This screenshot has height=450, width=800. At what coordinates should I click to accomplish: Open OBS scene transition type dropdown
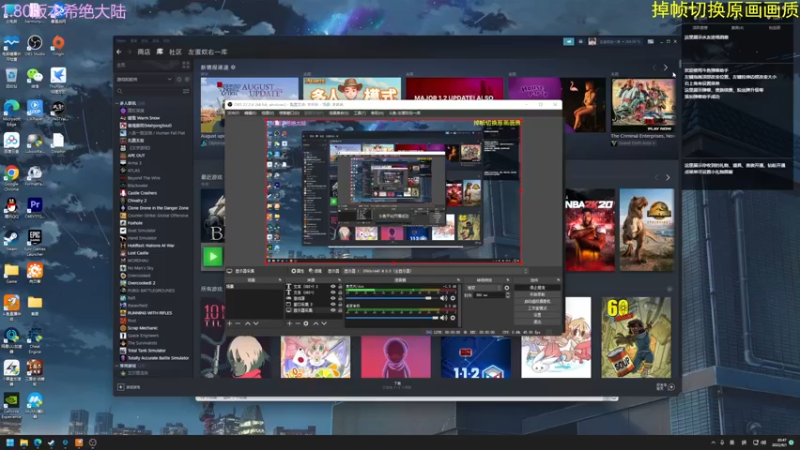483,288
